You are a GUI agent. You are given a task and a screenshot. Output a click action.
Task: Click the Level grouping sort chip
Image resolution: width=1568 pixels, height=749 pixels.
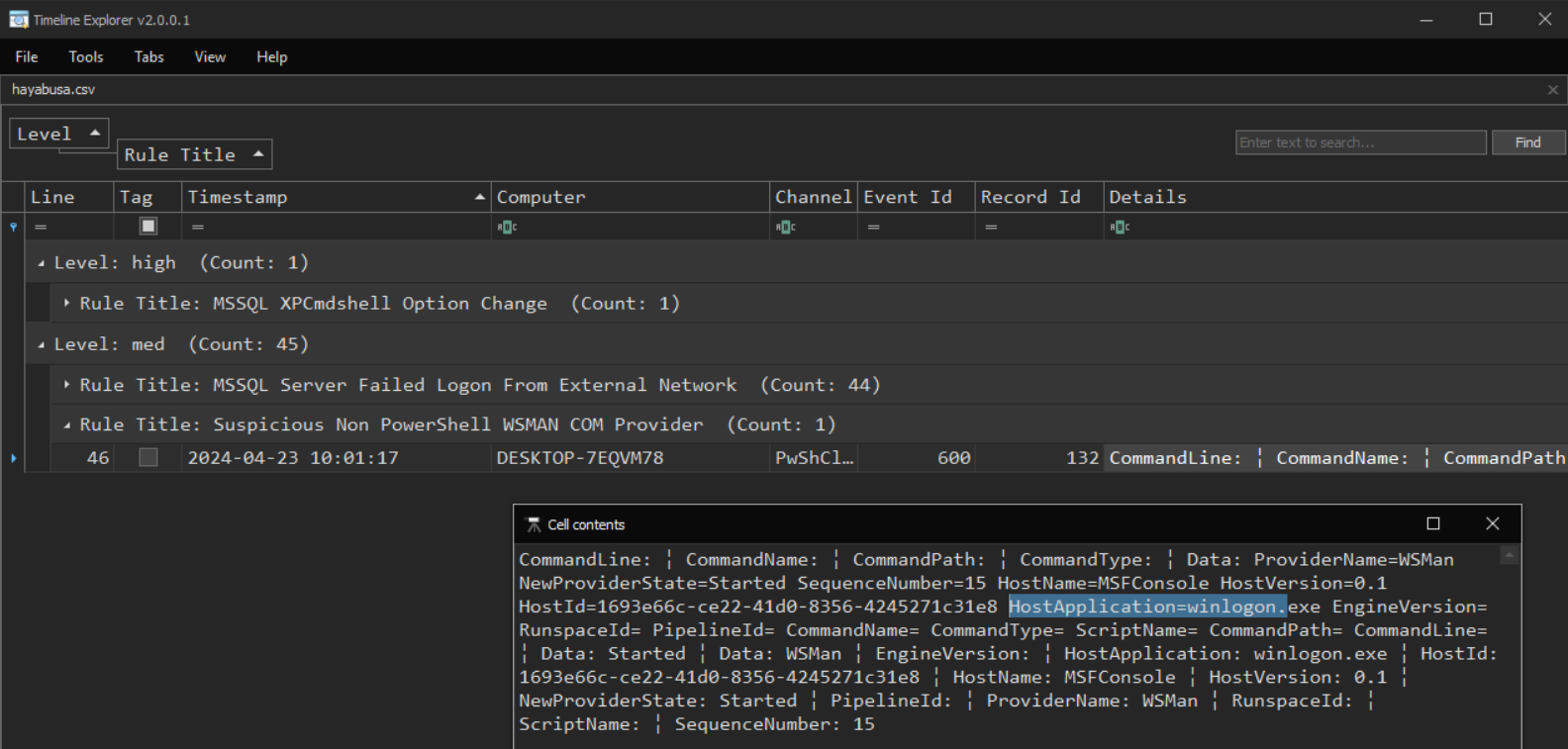(x=59, y=134)
